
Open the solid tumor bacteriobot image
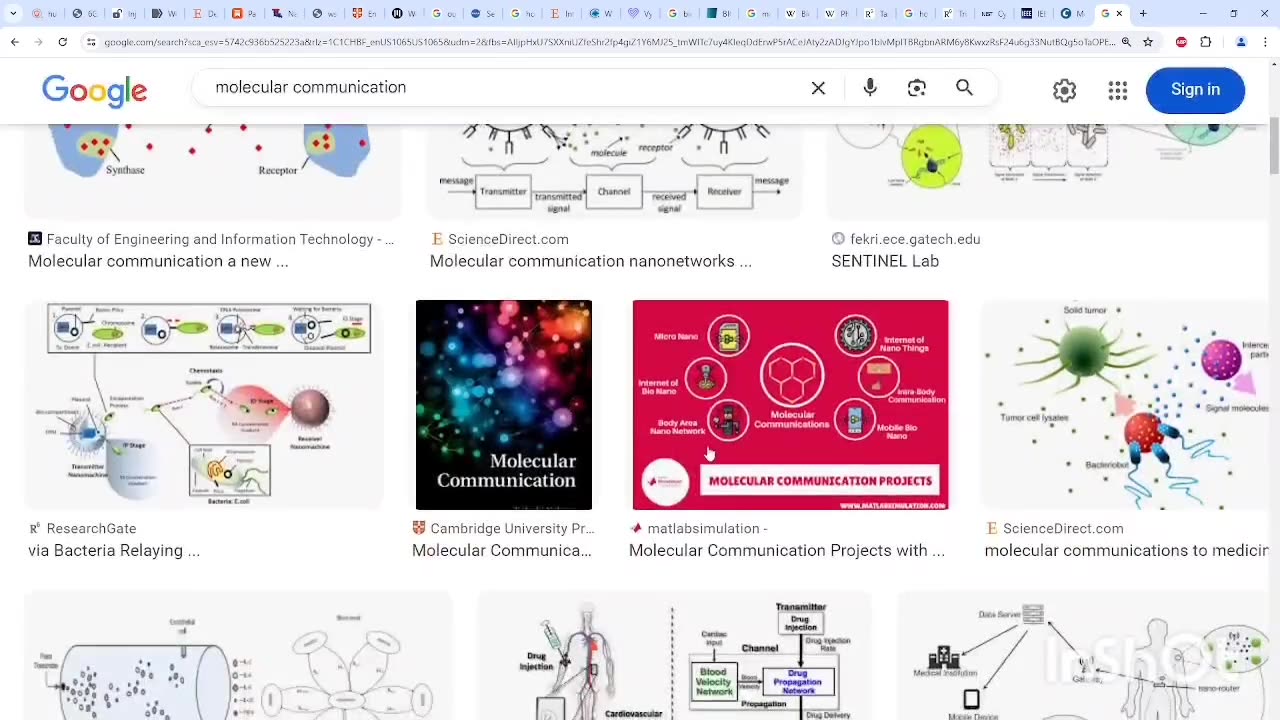1124,405
